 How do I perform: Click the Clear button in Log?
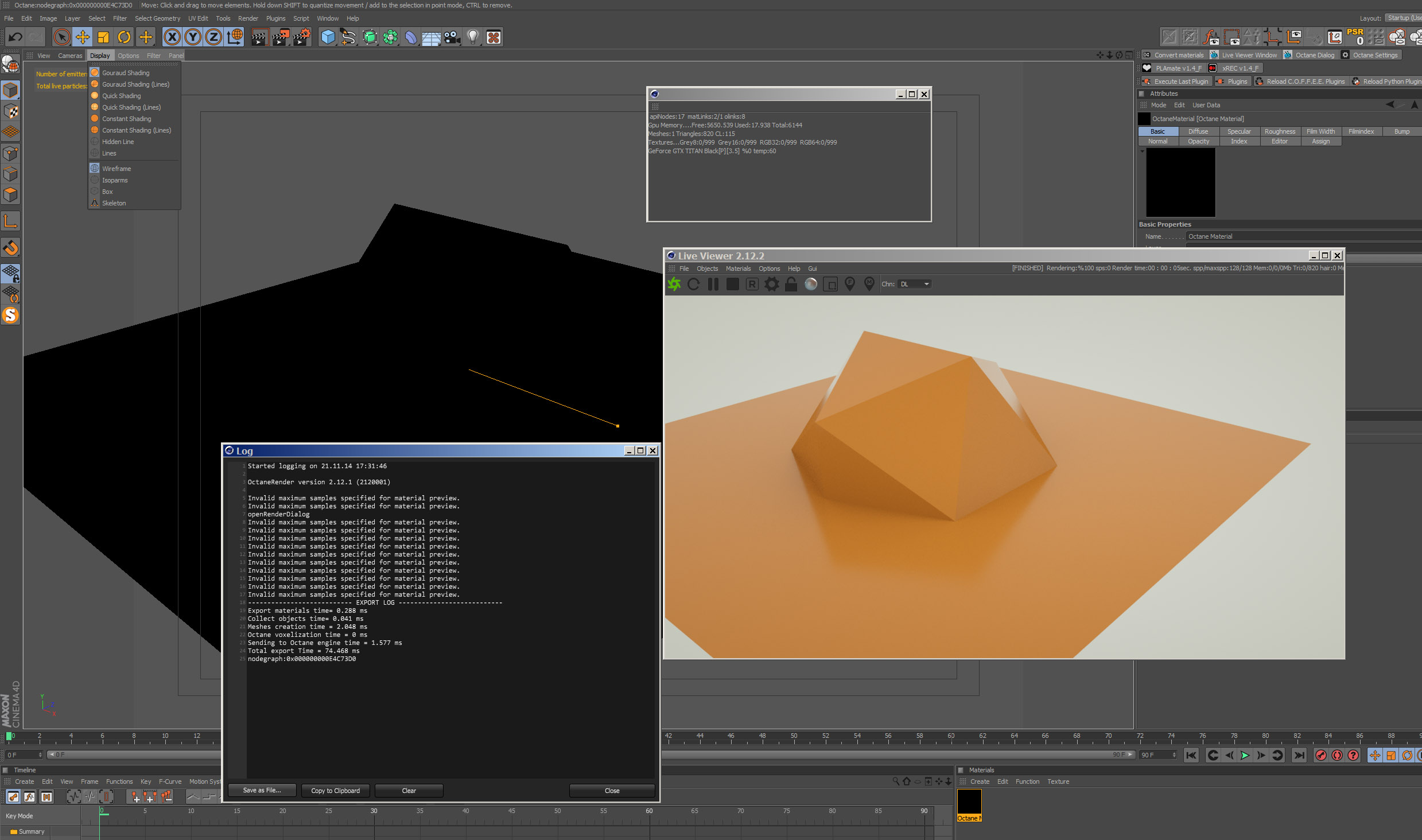tap(409, 791)
